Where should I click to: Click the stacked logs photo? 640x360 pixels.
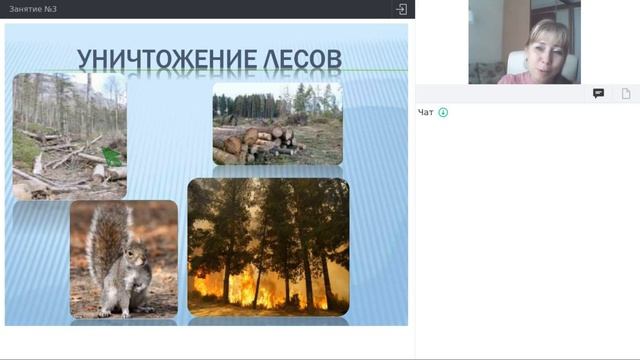pyautogui.click(x=278, y=124)
